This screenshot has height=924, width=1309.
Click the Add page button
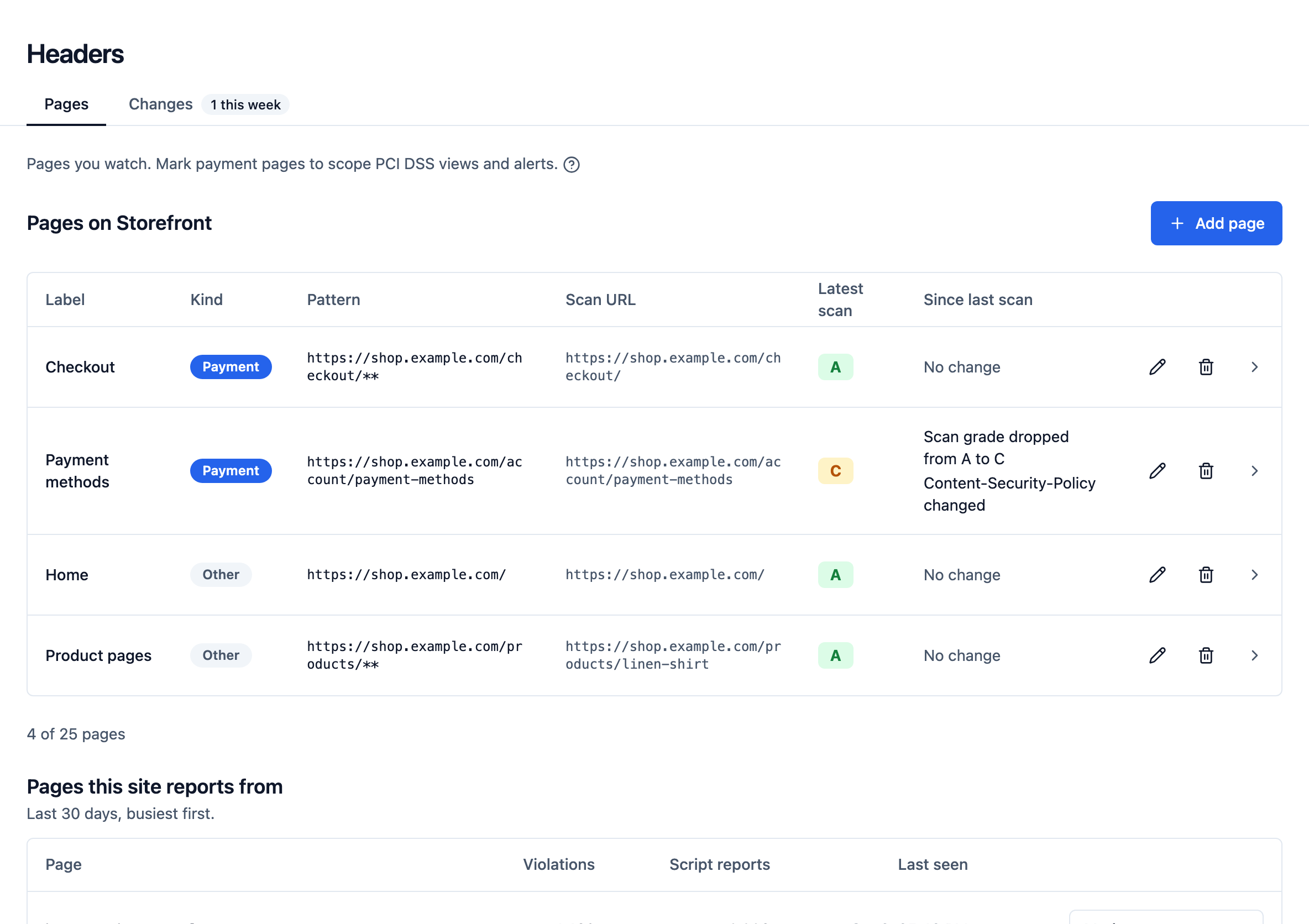(x=1216, y=223)
